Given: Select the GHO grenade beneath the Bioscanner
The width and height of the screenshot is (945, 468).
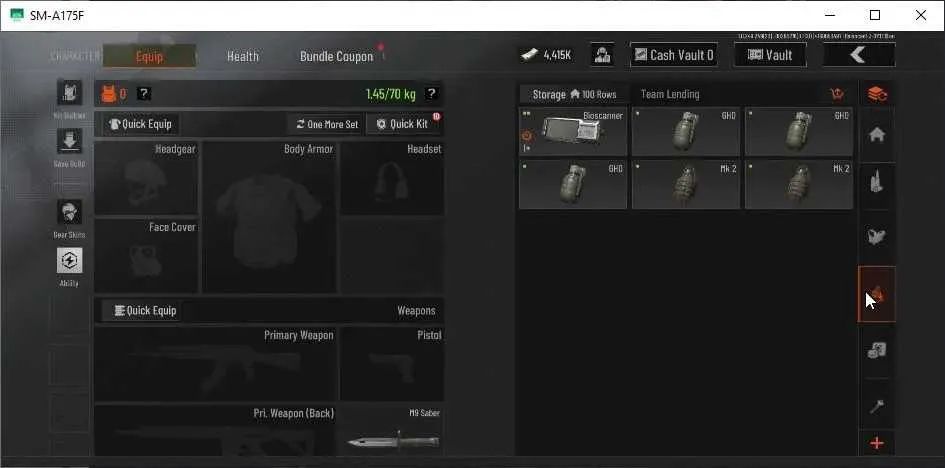Looking at the screenshot, I should [x=573, y=184].
